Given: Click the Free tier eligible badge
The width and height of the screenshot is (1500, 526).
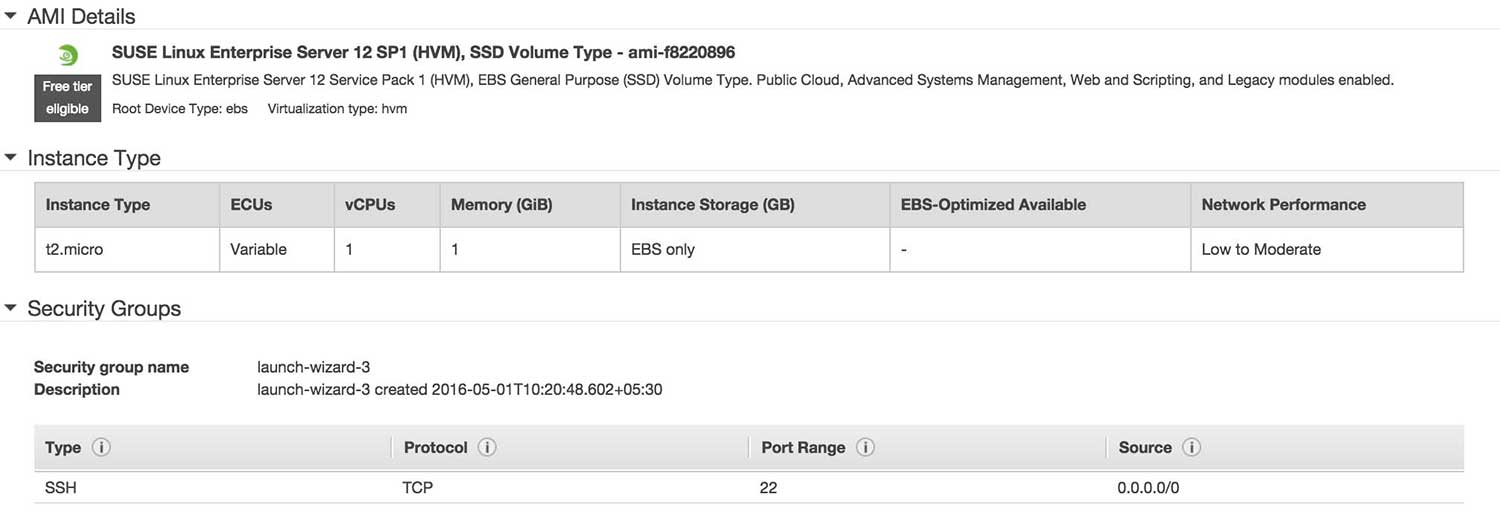Looking at the screenshot, I should (67, 98).
